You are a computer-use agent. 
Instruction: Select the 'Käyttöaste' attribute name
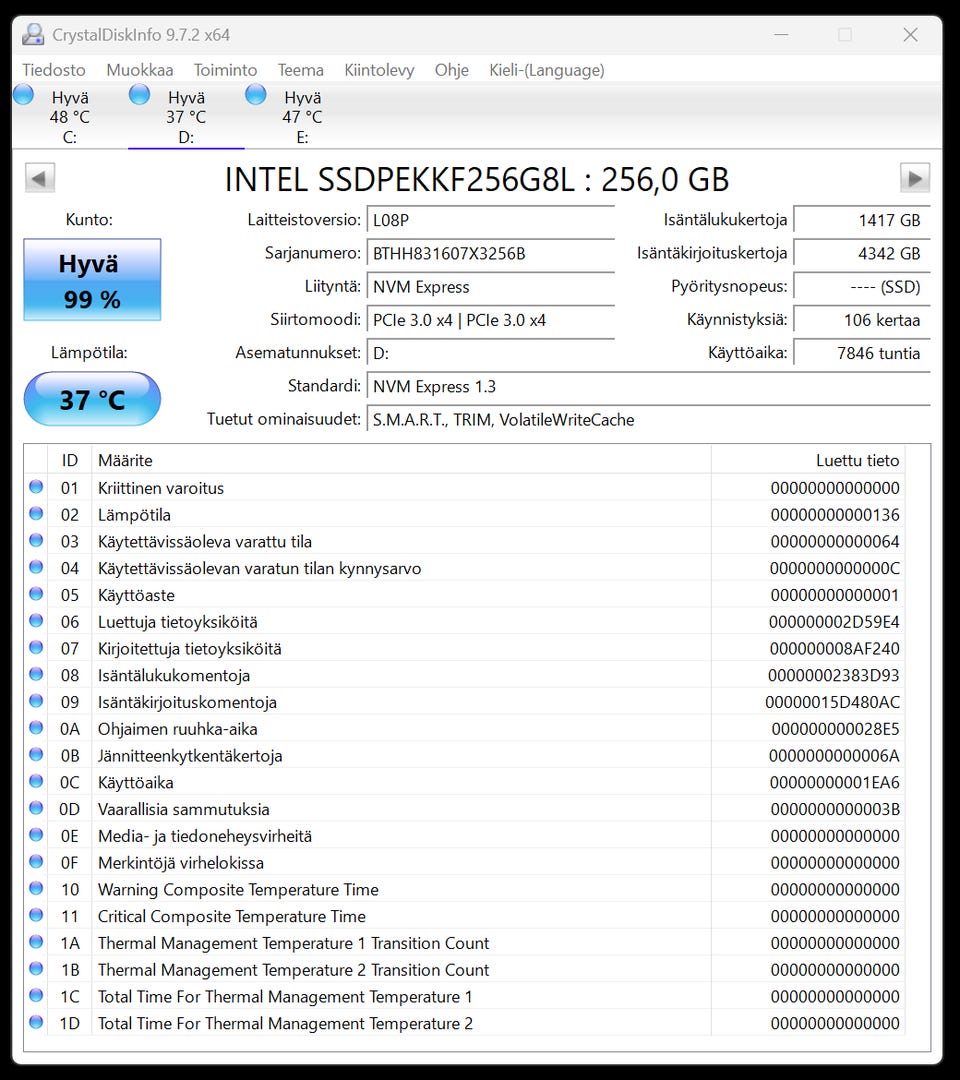pyautogui.click(x=136, y=595)
